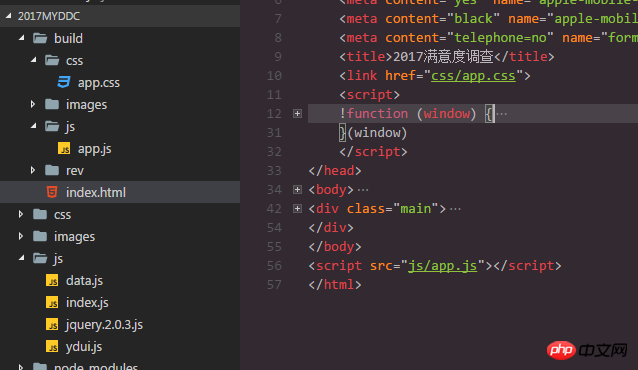
Task: Click the root-level js folder icon
Action: (x=40, y=258)
